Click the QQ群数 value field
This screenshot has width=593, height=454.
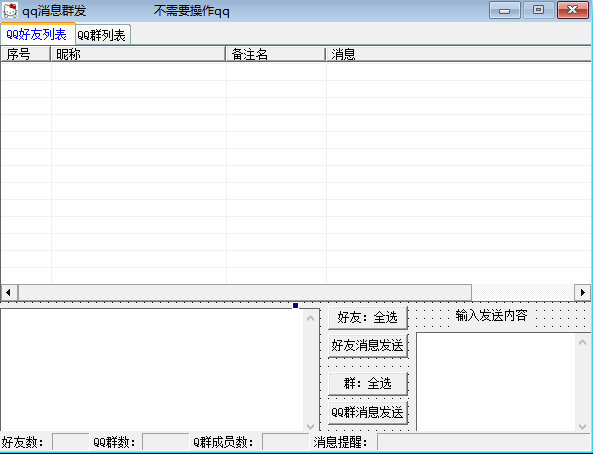pos(165,442)
